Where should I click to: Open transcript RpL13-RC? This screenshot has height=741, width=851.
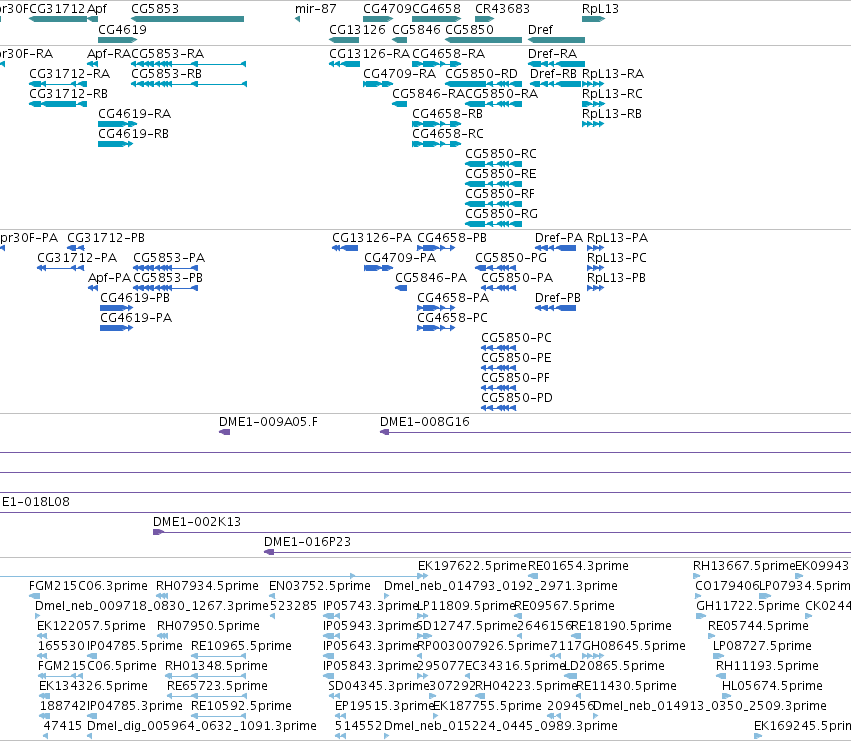coord(612,94)
